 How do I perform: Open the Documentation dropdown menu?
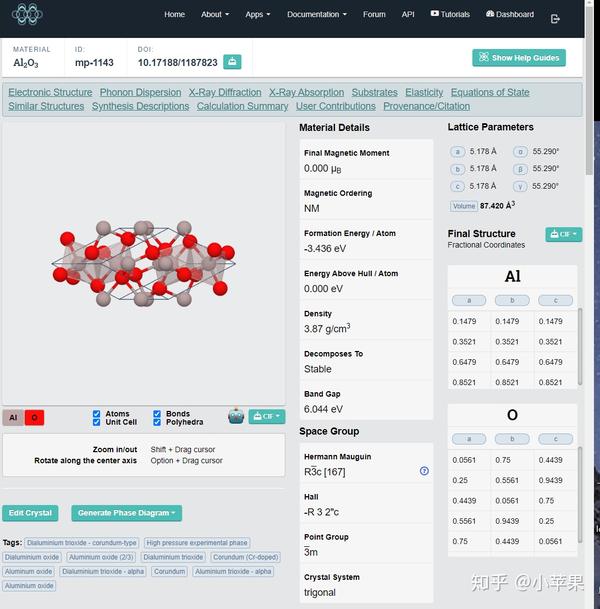317,14
